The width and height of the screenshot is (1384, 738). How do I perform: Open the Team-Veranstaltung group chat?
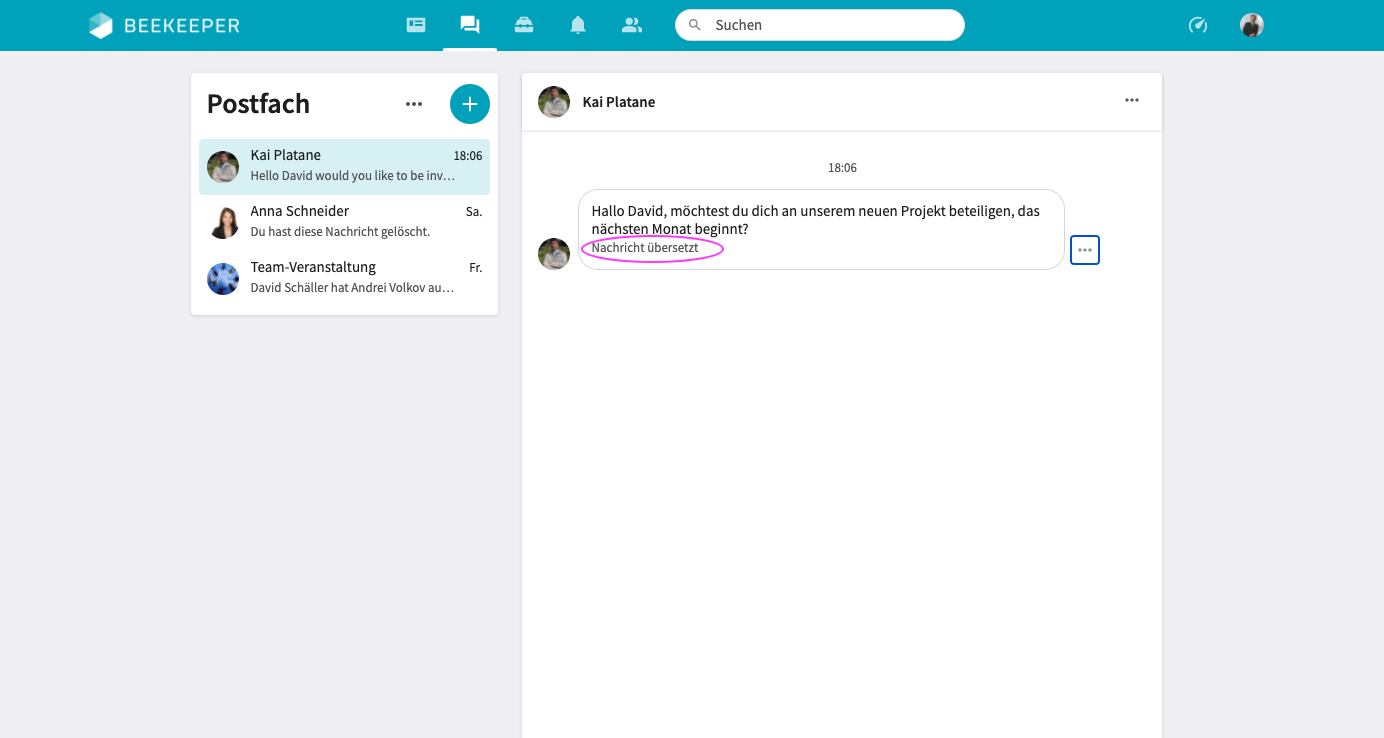[x=345, y=278]
